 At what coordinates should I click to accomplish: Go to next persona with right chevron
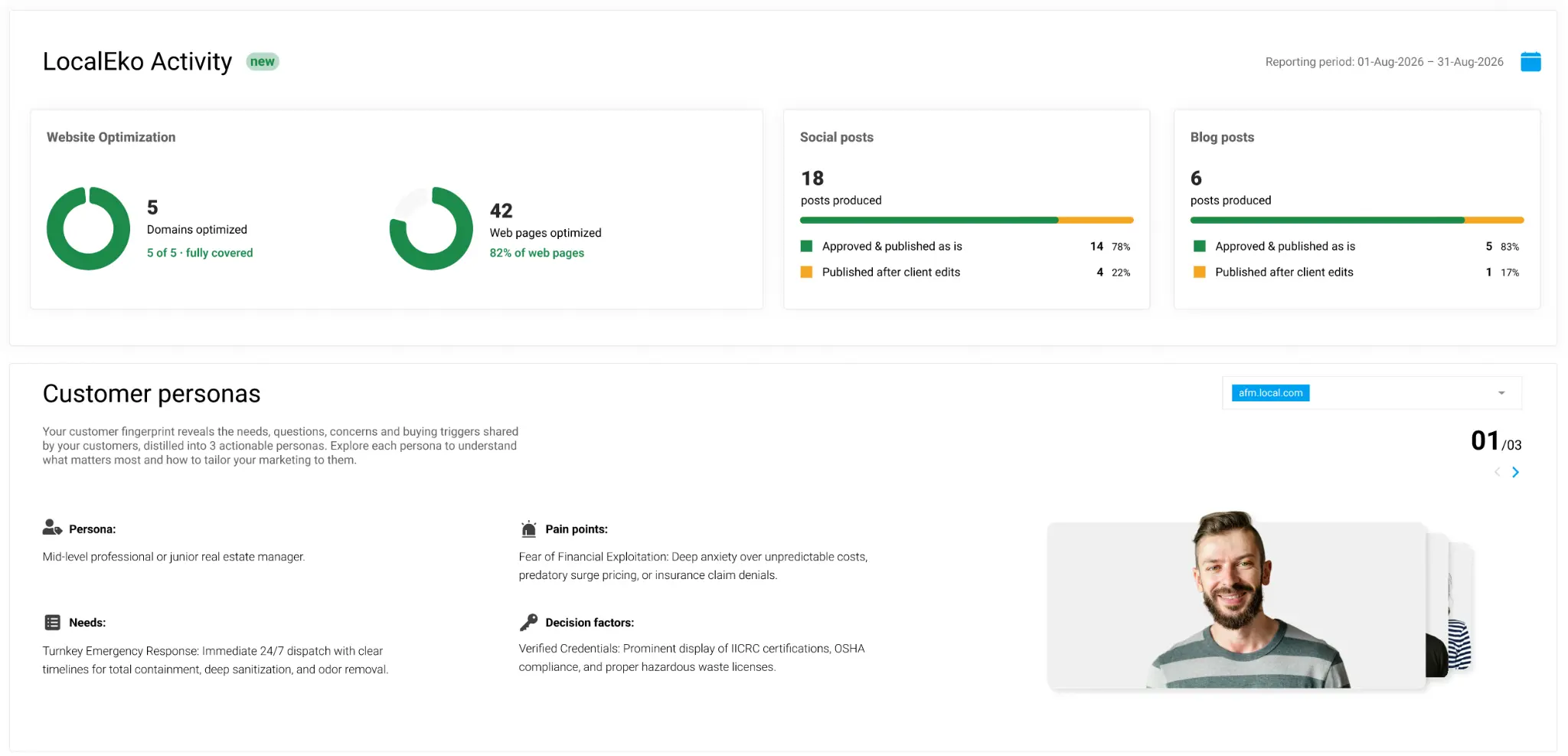(x=1515, y=472)
